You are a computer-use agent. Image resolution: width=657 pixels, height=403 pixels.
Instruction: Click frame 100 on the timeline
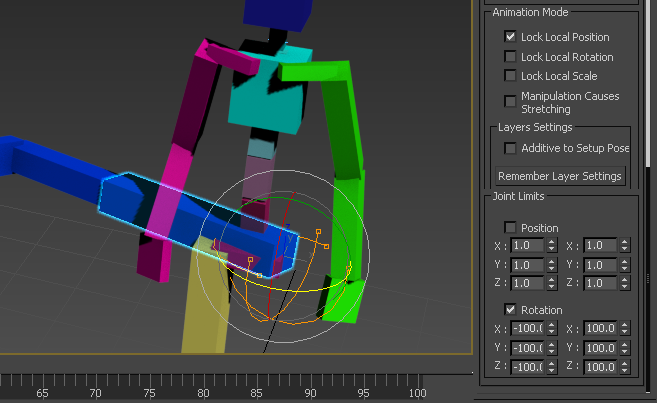pyautogui.click(x=417, y=393)
